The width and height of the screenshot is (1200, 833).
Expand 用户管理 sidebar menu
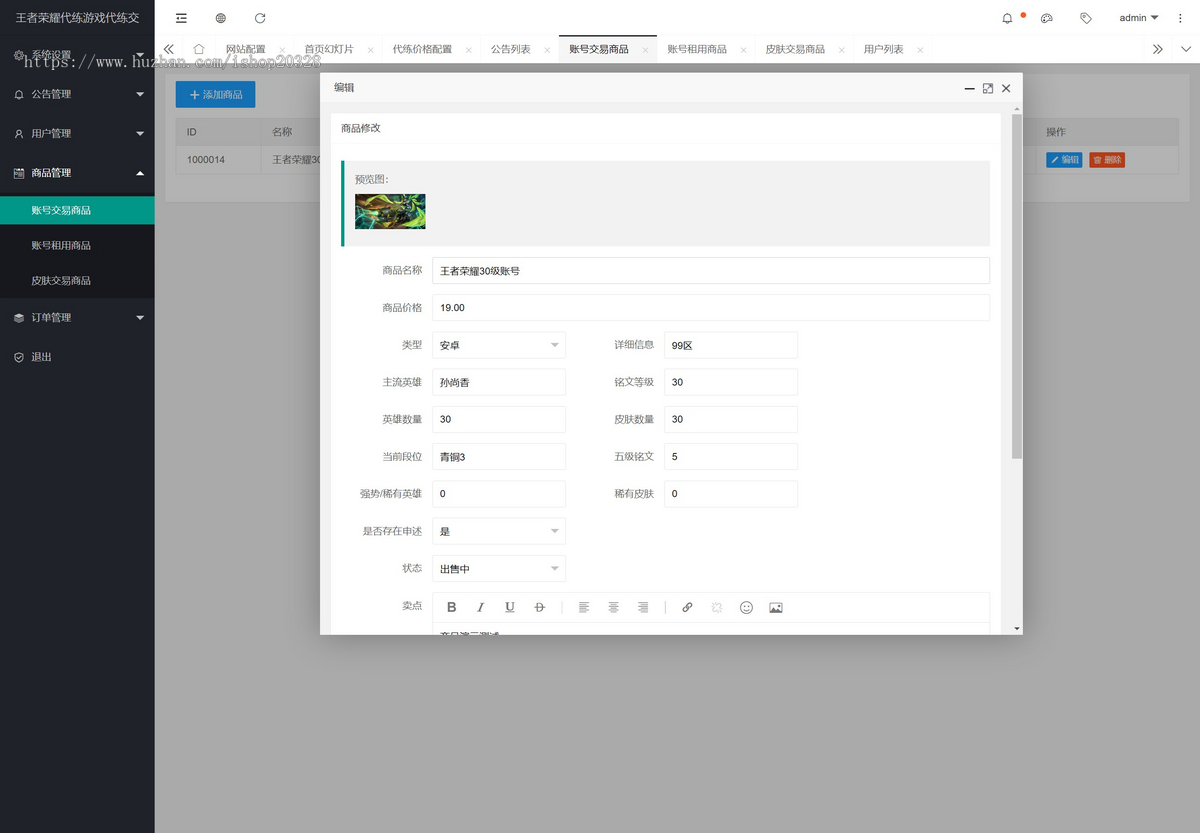[77, 133]
